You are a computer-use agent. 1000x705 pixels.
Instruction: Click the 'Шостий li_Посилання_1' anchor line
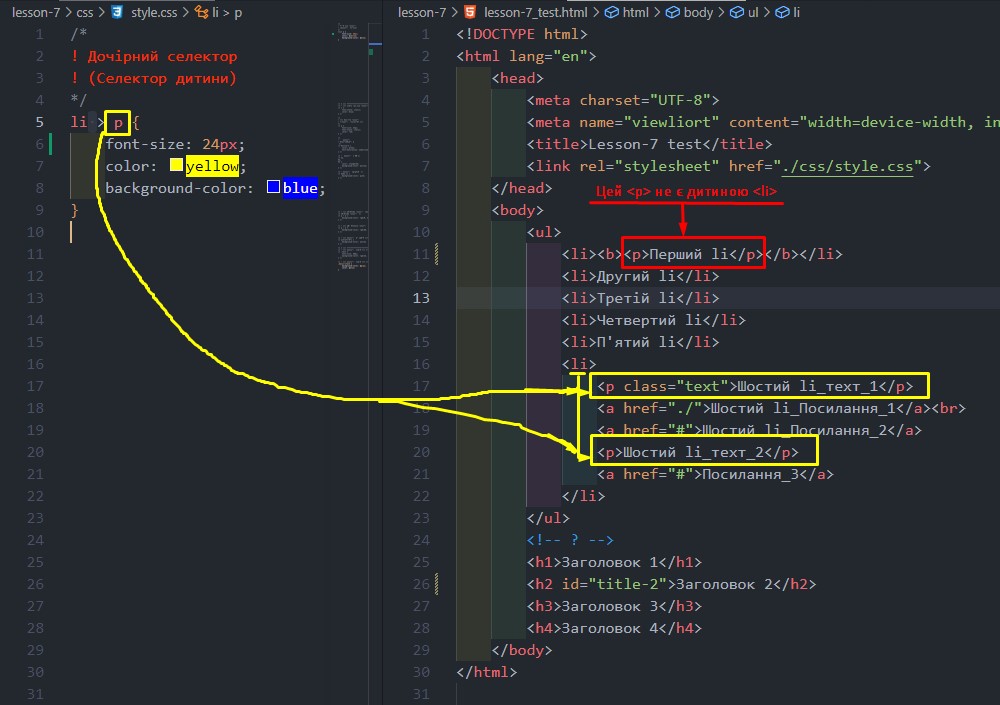point(781,408)
